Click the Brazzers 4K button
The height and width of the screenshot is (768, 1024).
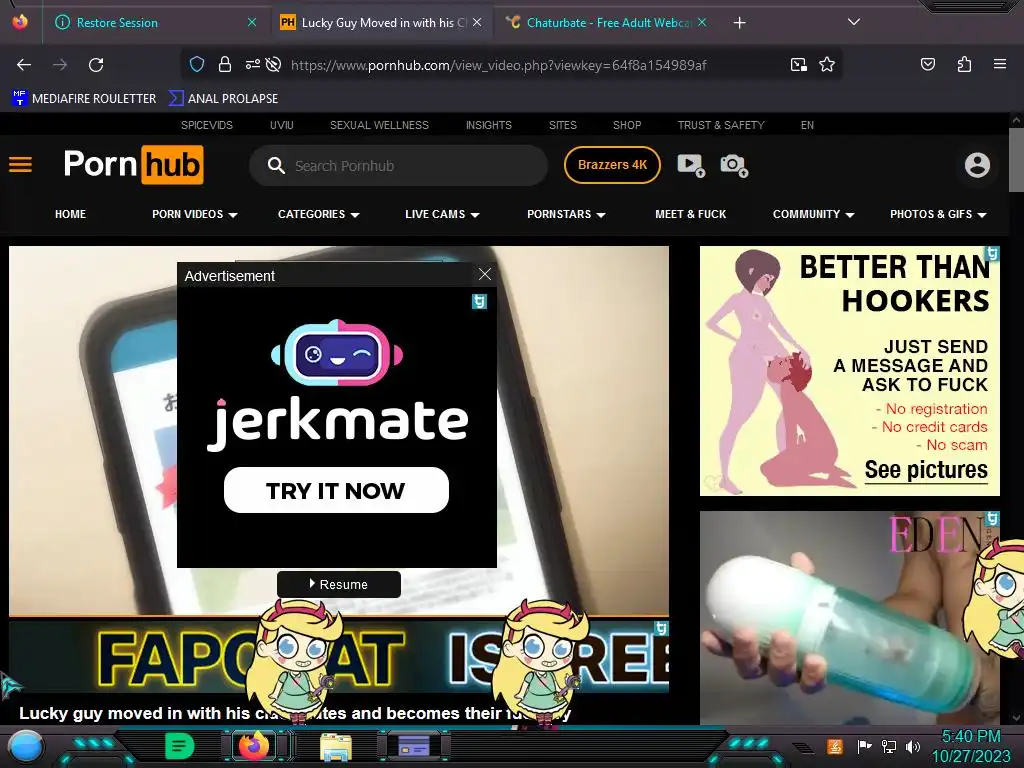[x=612, y=165]
